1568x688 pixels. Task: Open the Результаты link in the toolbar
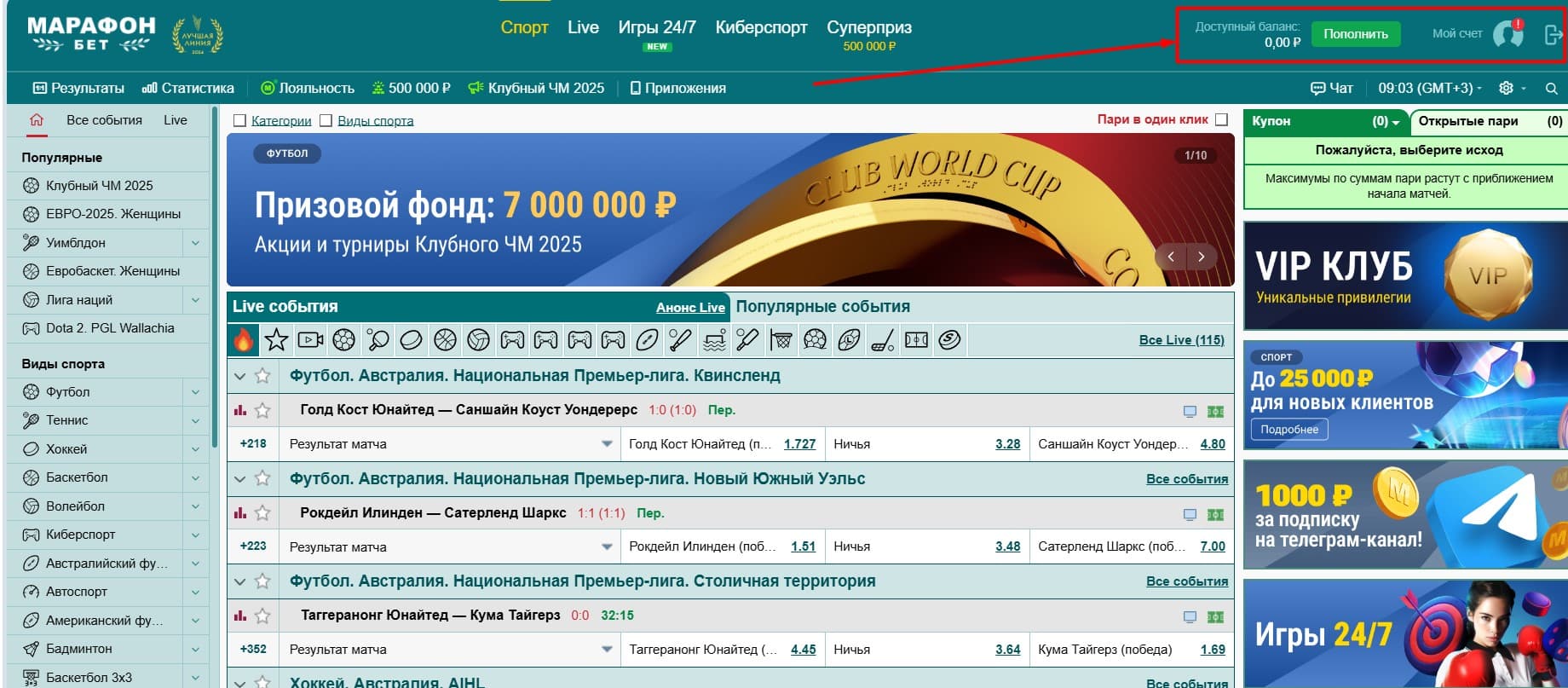pos(78,88)
